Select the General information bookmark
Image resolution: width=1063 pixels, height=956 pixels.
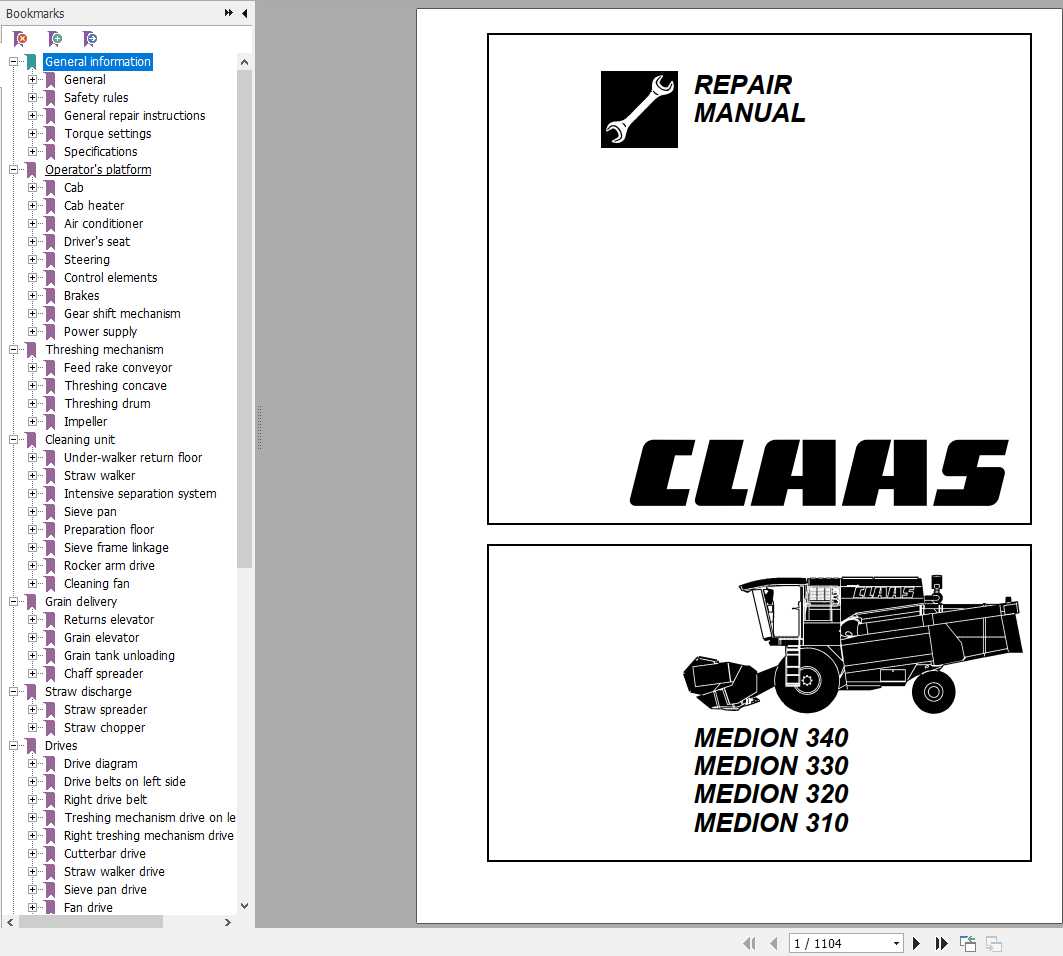98,62
